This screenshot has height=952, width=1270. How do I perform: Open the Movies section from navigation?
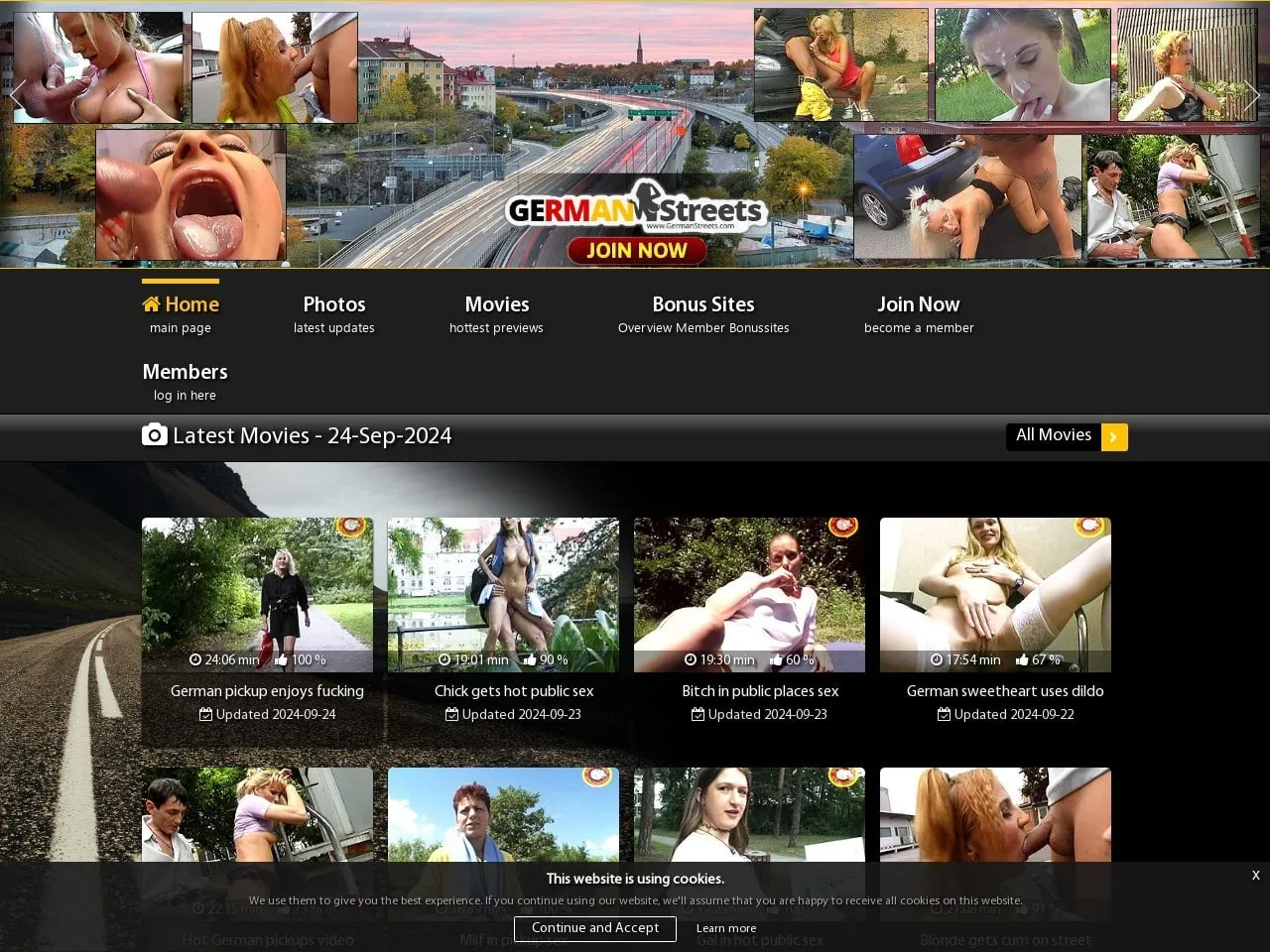coord(496,304)
